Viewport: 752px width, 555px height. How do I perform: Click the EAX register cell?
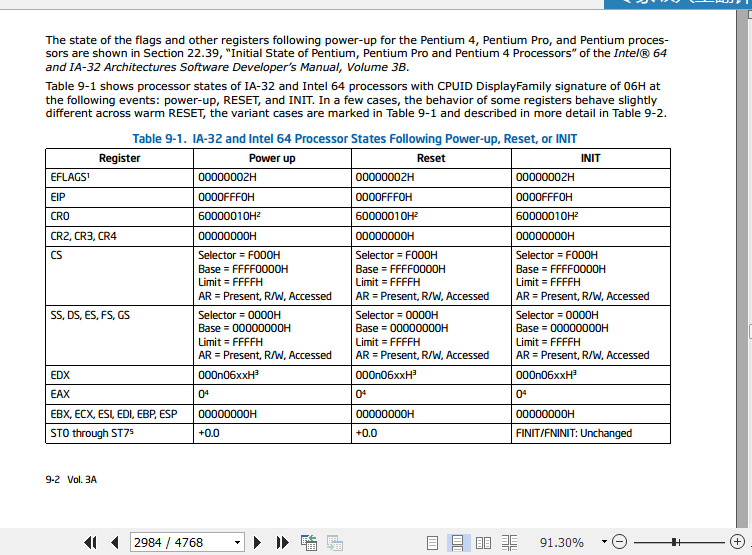pos(119,394)
